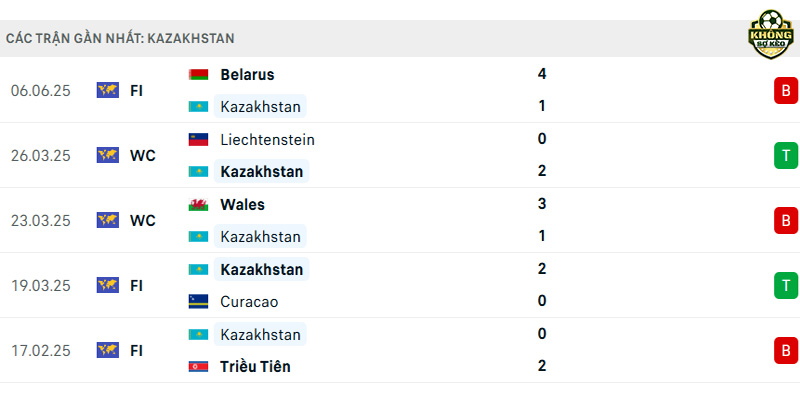Open the Liechtenstein team link
800x400 pixels.
point(267,139)
